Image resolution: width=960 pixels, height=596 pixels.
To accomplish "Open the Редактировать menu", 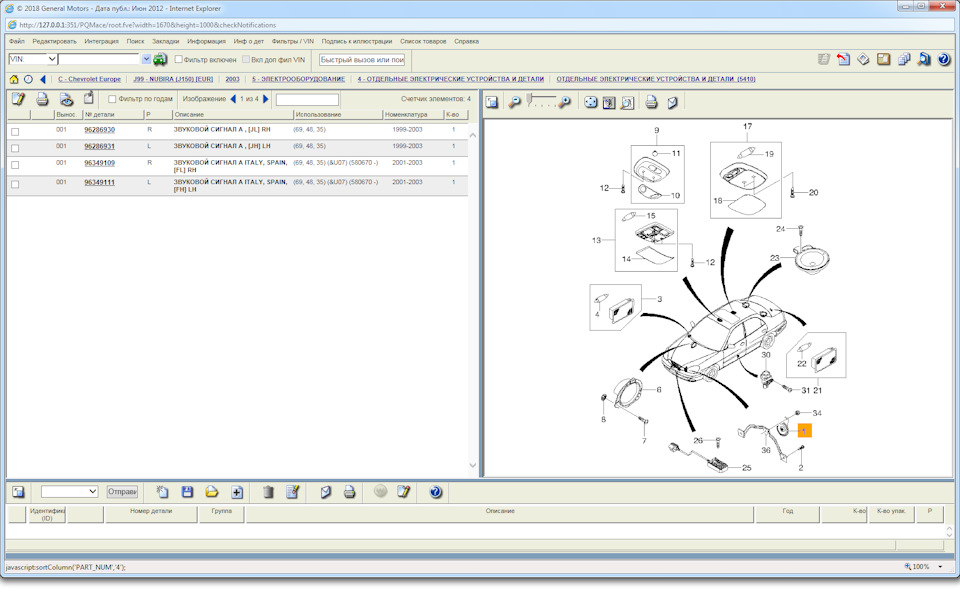I will (54, 41).
